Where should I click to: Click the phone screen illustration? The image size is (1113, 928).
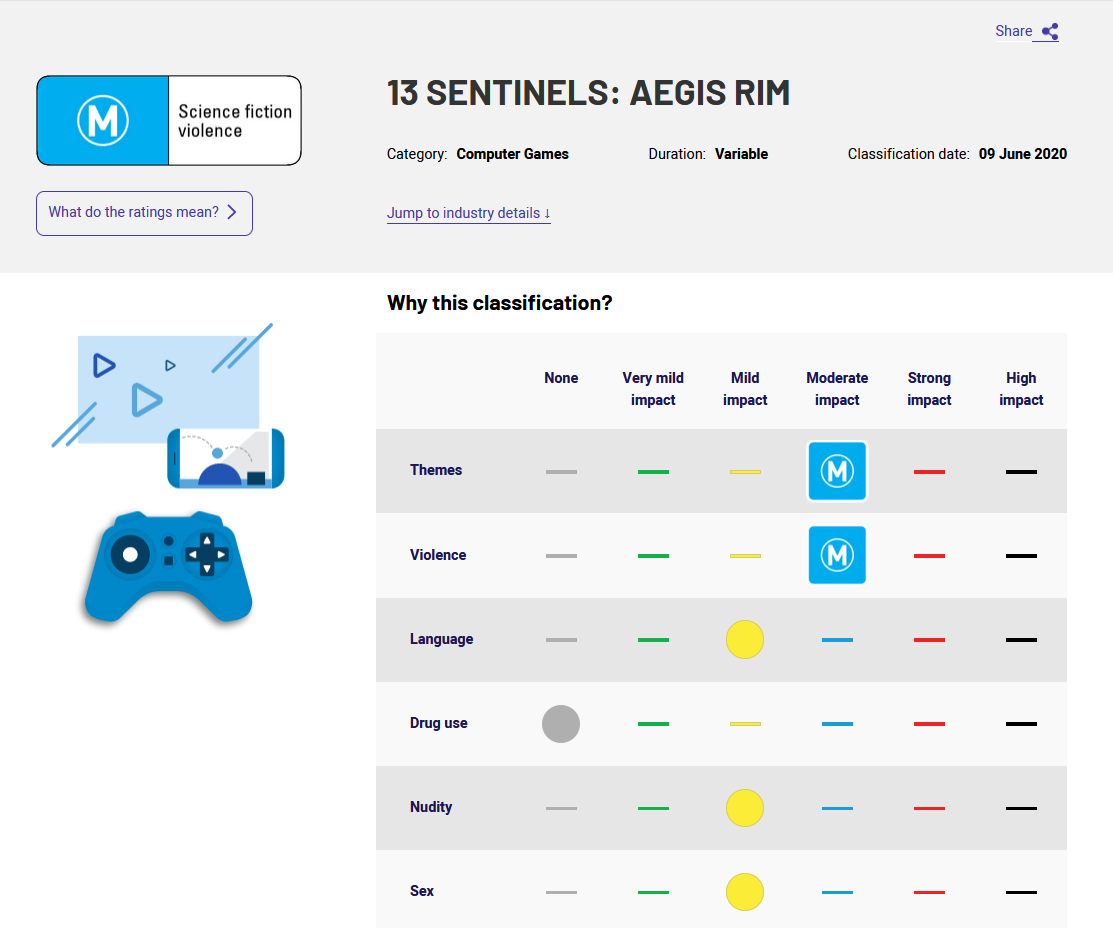tap(226, 459)
